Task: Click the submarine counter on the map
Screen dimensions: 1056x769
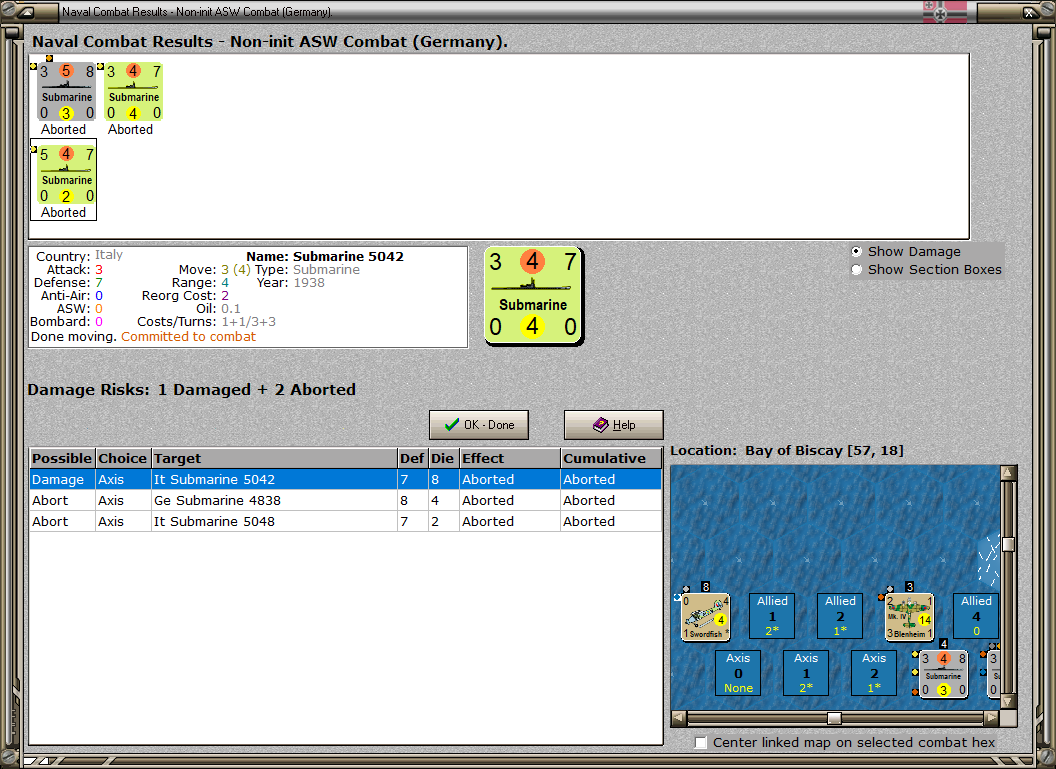Action: pyautogui.click(x=943, y=673)
